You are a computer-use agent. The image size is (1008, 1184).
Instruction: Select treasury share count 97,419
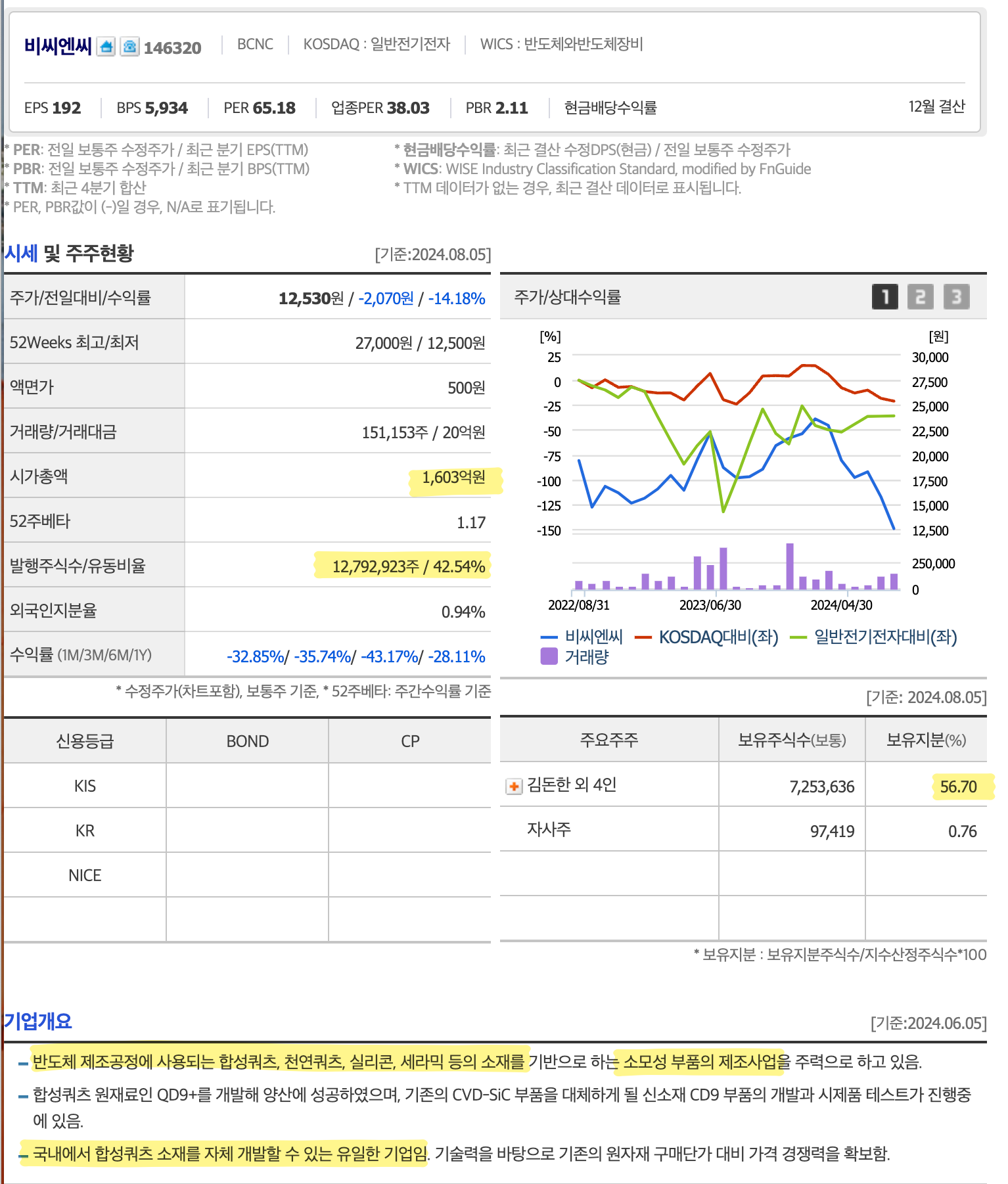coord(832,831)
